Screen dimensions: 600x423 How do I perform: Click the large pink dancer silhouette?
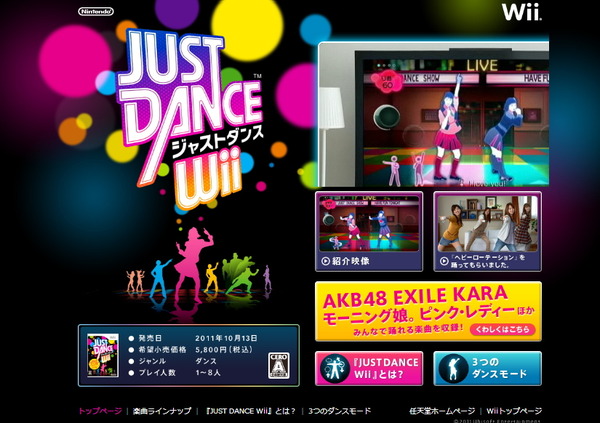pyautogui.click(x=191, y=264)
